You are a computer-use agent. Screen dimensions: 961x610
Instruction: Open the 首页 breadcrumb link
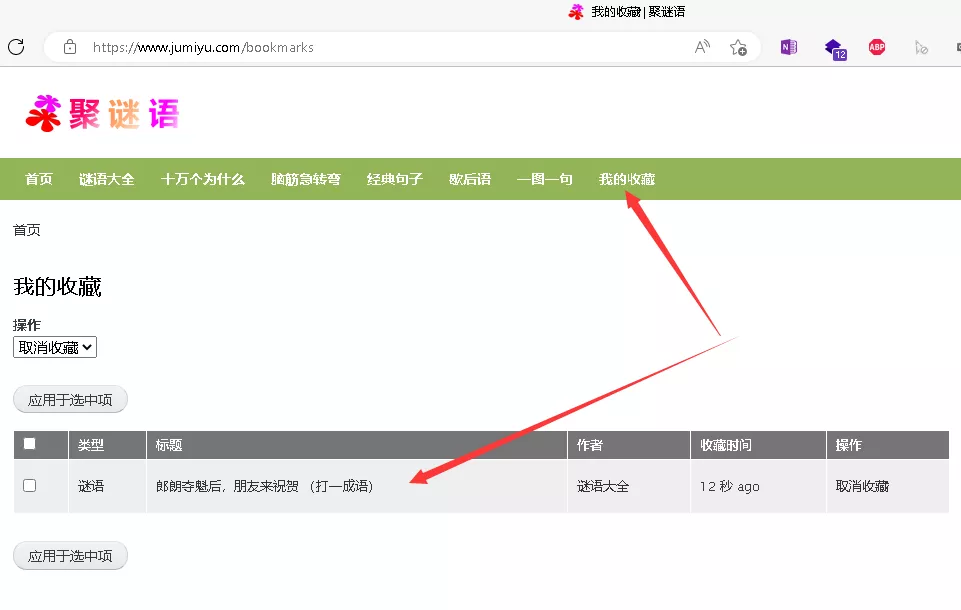tap(27, 230)
